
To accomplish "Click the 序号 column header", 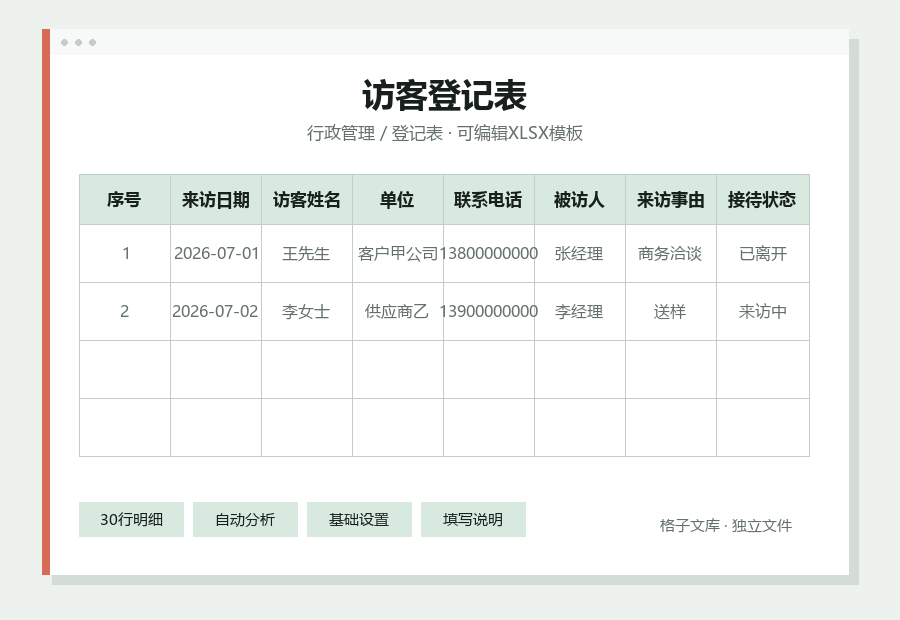I will 125,200.
